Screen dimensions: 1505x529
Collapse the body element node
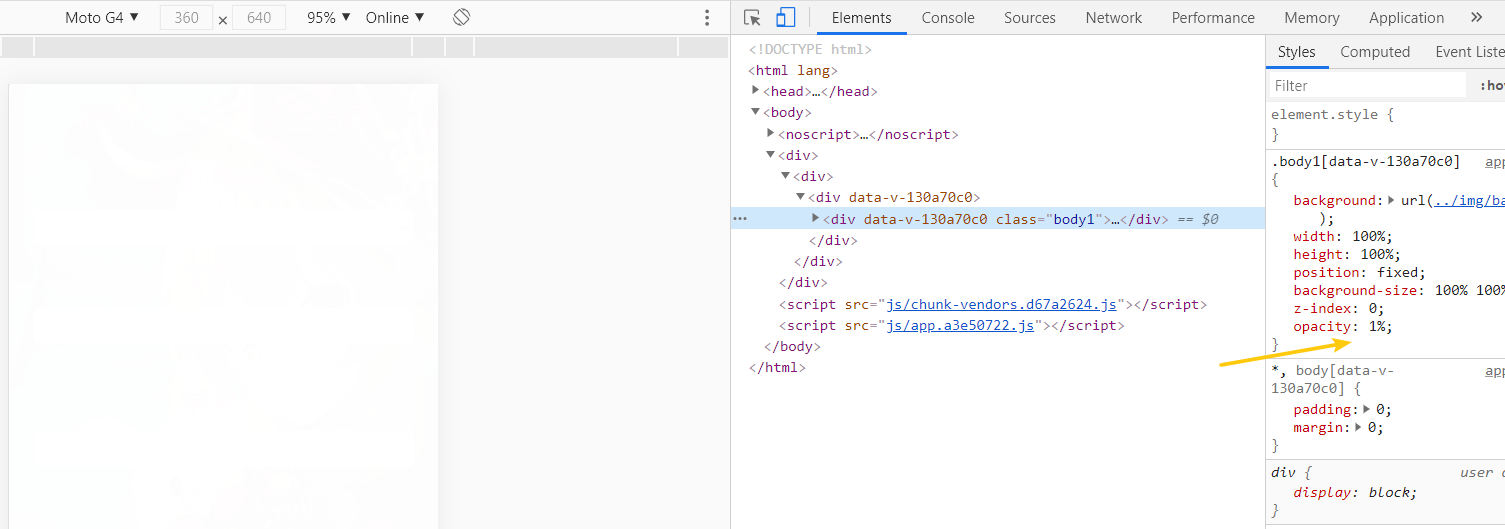pos(756,112)
